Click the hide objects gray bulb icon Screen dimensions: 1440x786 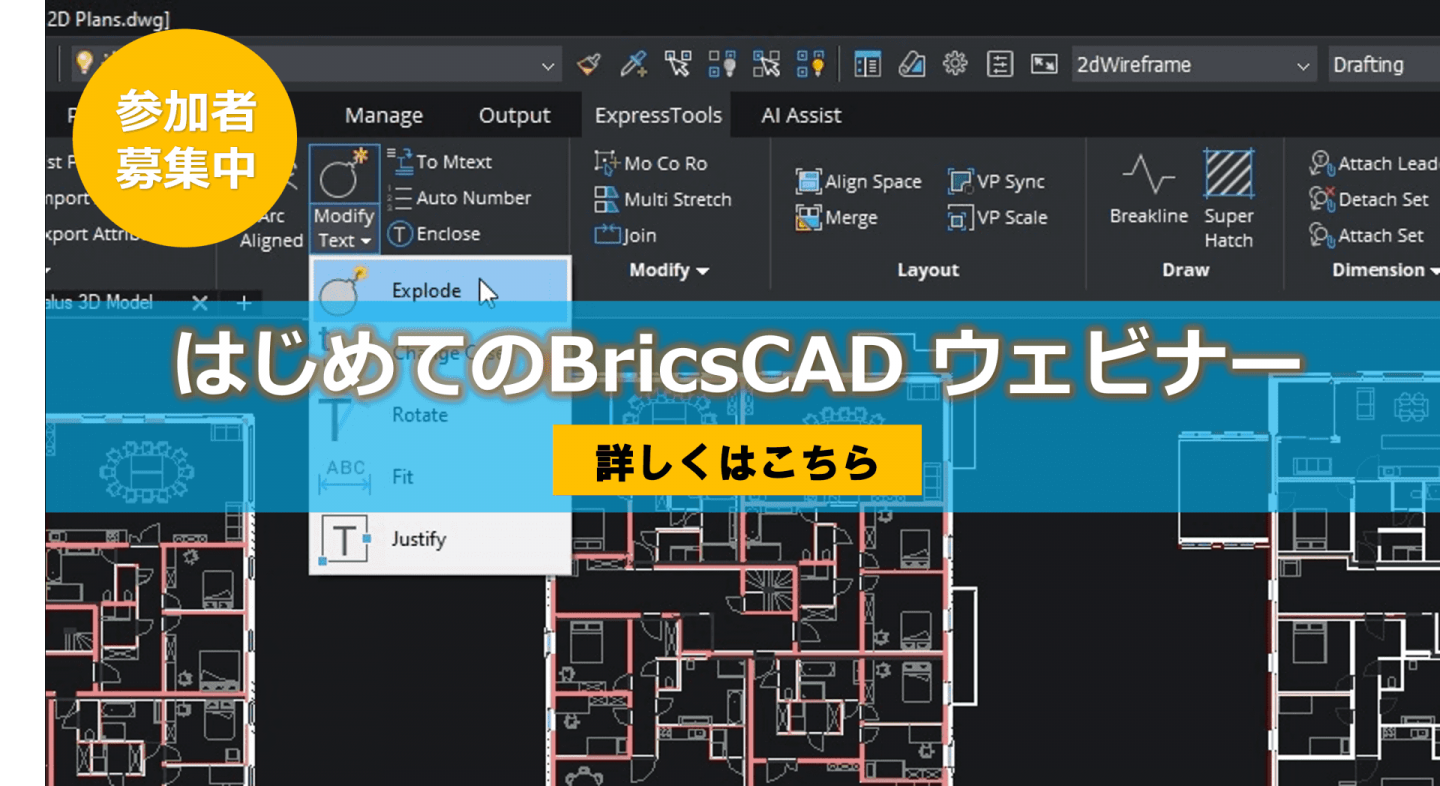(721, 65)
